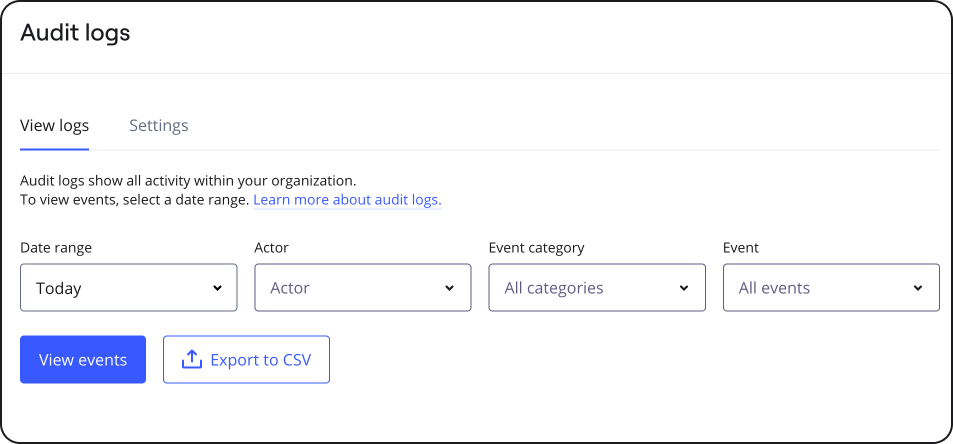The image size is (953, 444).
Task: Click the Date range field label
Action: click(x=63, y=248)
